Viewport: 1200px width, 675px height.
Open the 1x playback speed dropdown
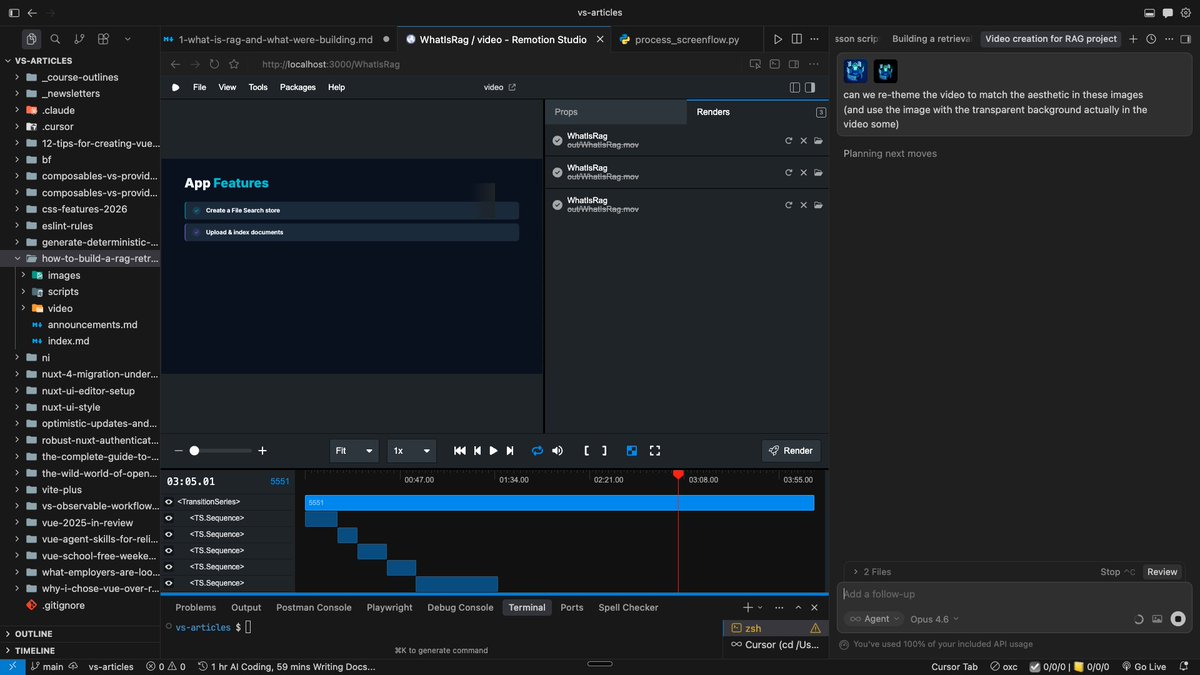[412, 451]
